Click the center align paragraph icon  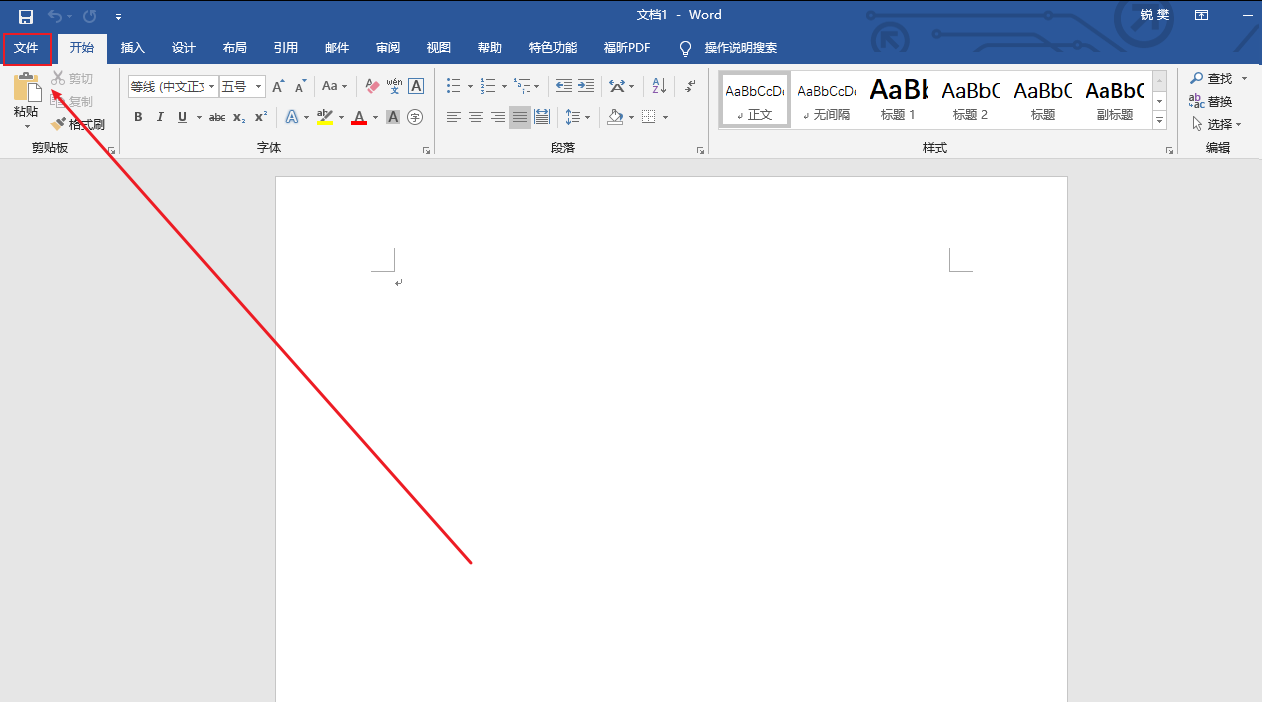(476, 117)
